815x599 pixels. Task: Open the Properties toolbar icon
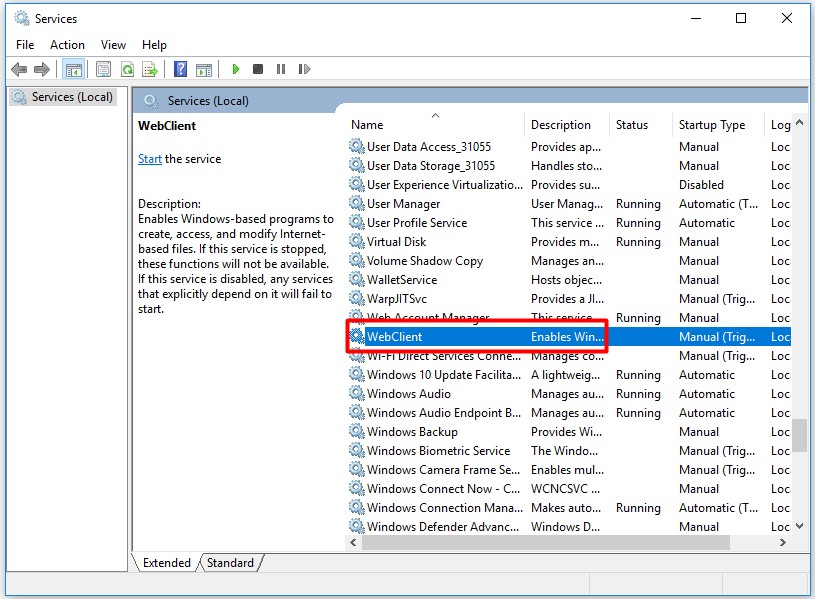(103, 69)
